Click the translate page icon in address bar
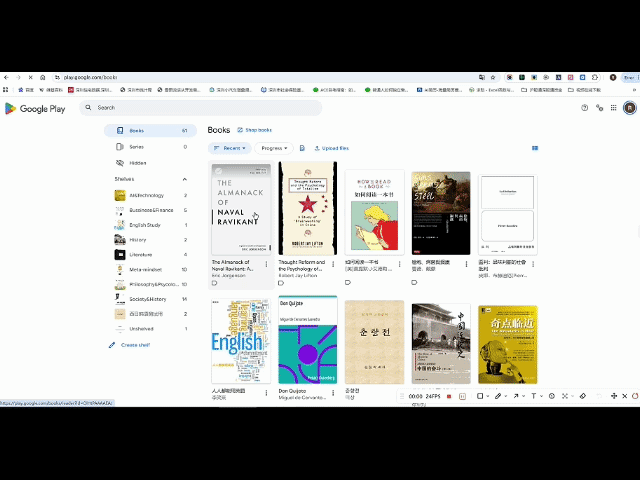The width and height of the screenshot is (640, 480). click(482, 77)
